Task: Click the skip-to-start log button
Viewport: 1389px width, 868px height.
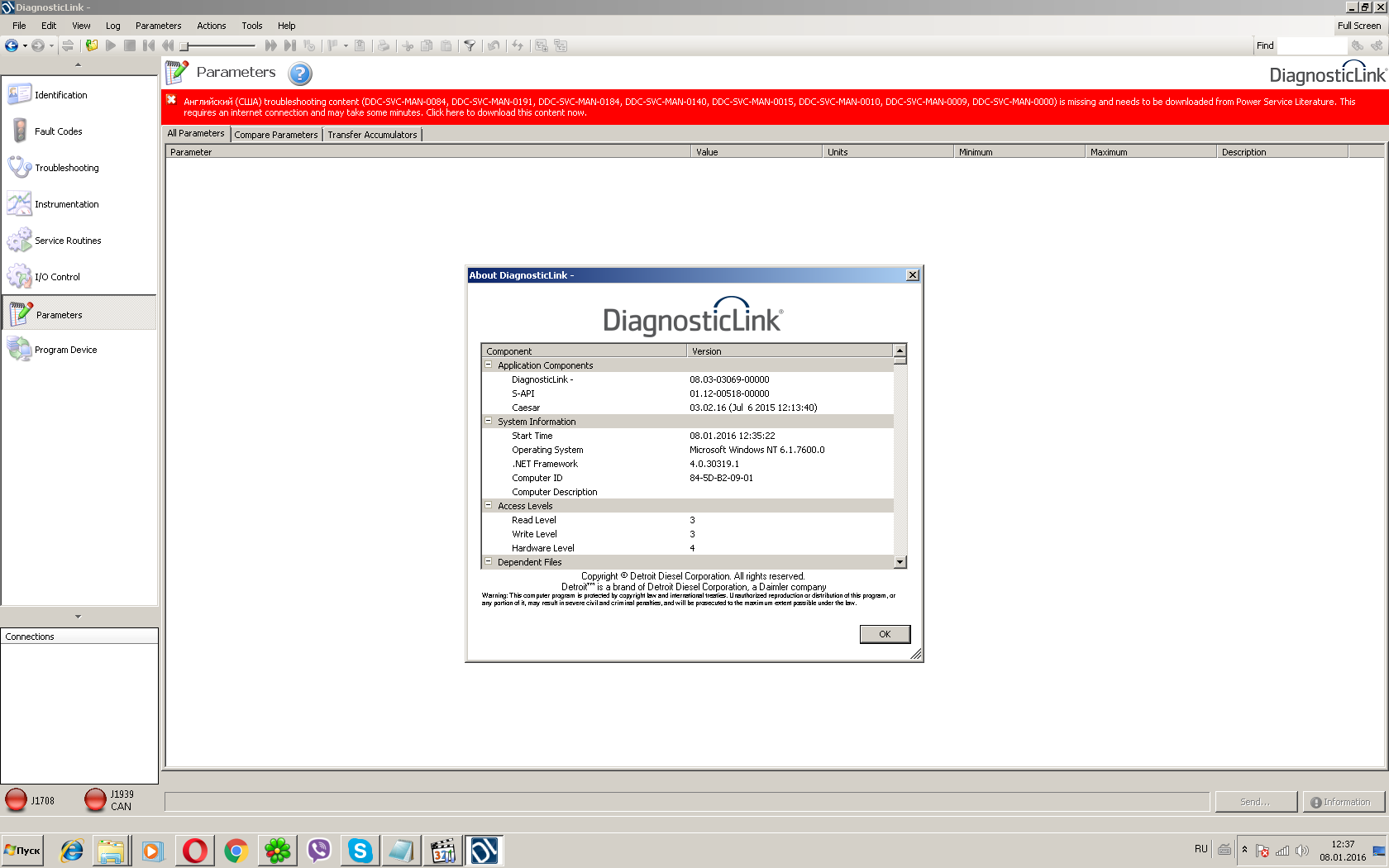Action: [x=149, y=46]
